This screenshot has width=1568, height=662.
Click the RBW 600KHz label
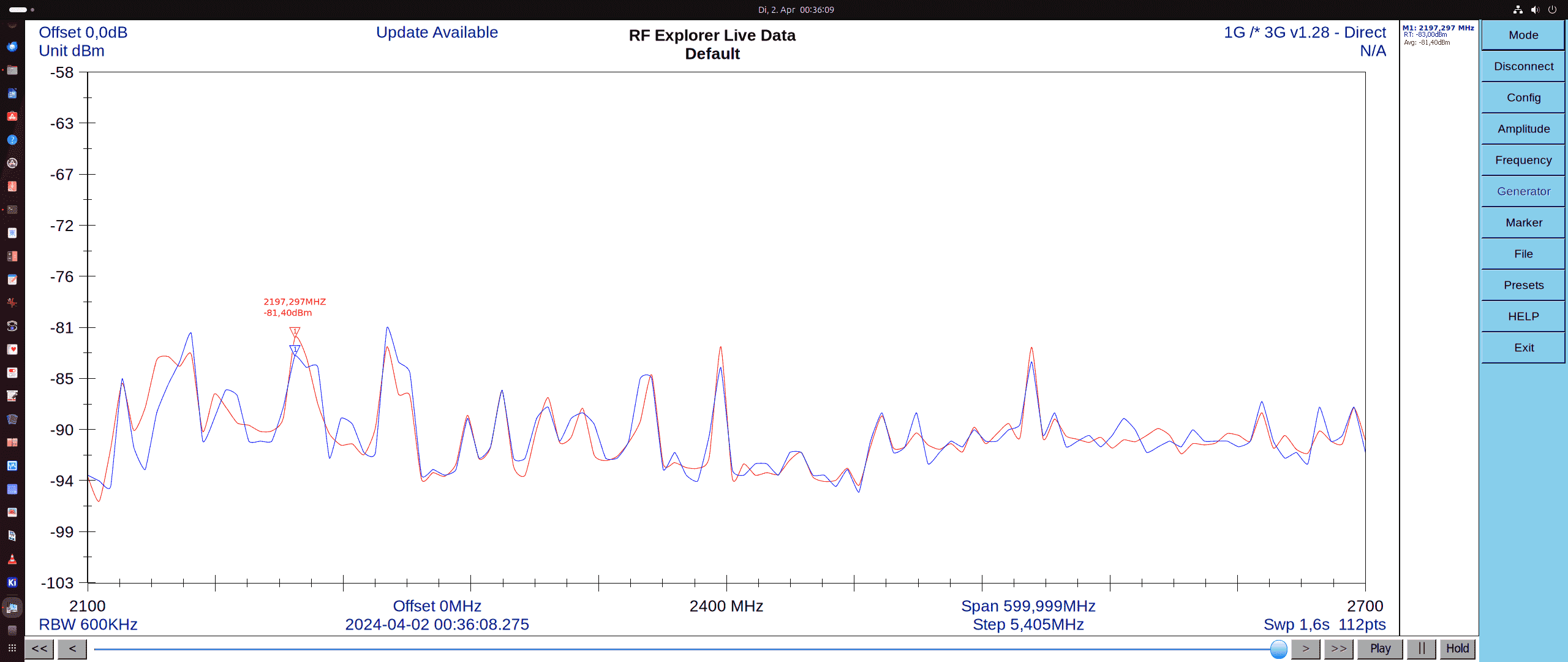[x=88, y=625]
